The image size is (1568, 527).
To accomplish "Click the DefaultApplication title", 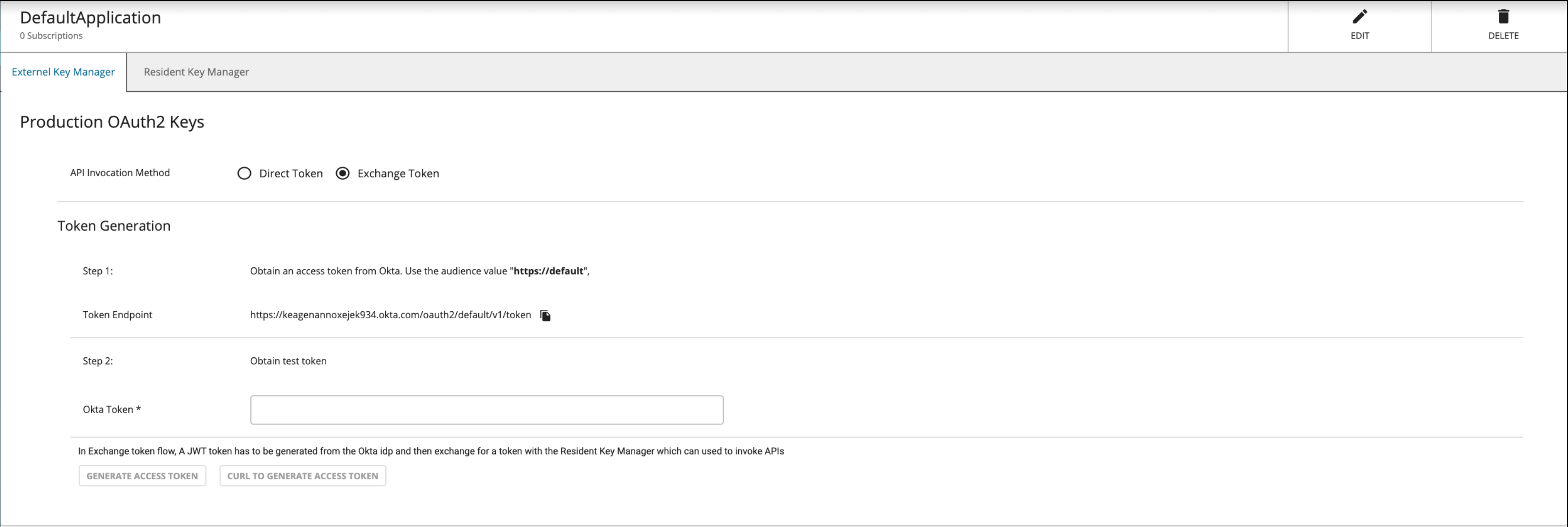I will (x=90, y=18).
